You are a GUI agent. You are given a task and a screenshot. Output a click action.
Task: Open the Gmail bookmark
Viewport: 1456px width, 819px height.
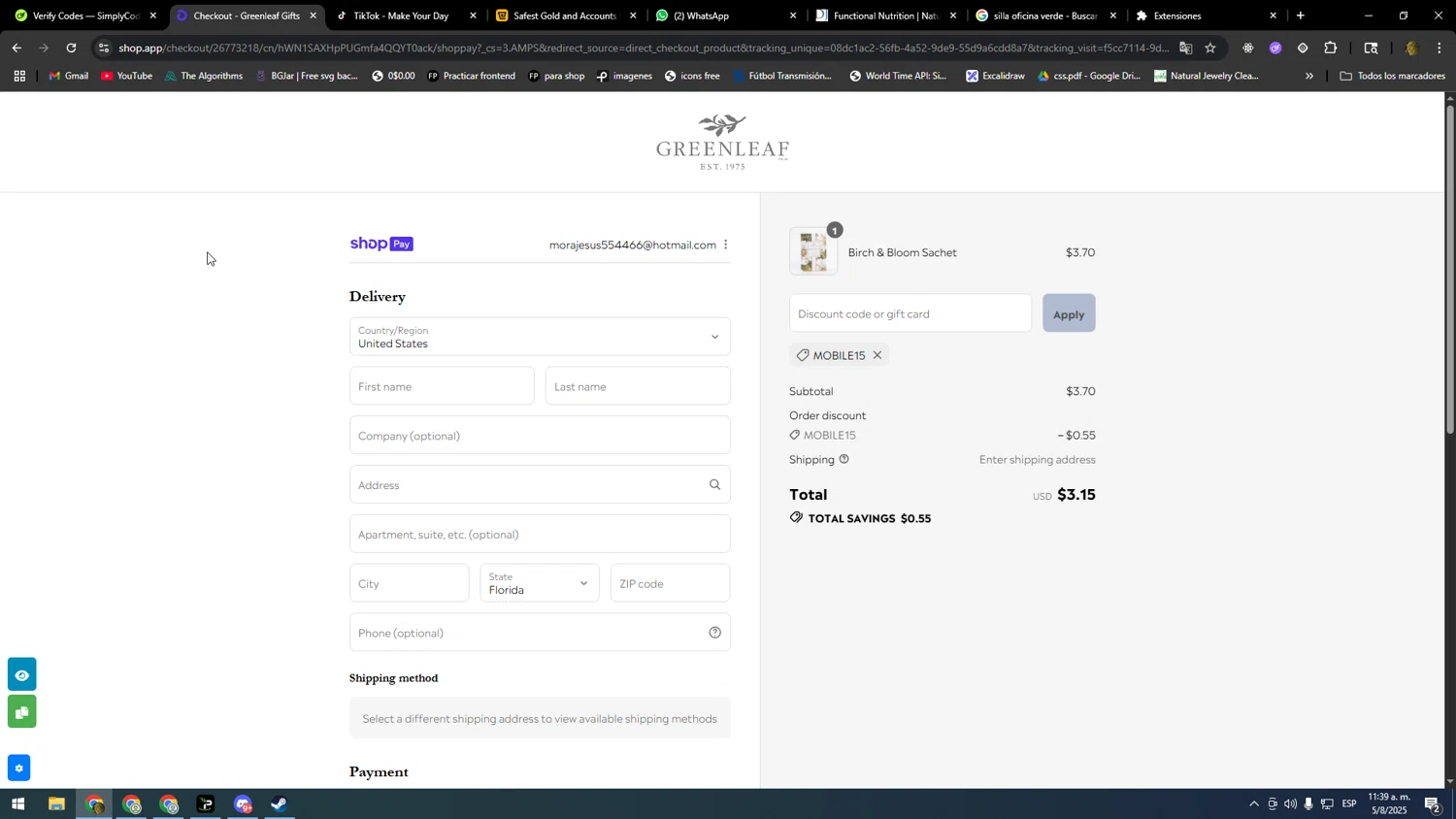coord(68,76)
